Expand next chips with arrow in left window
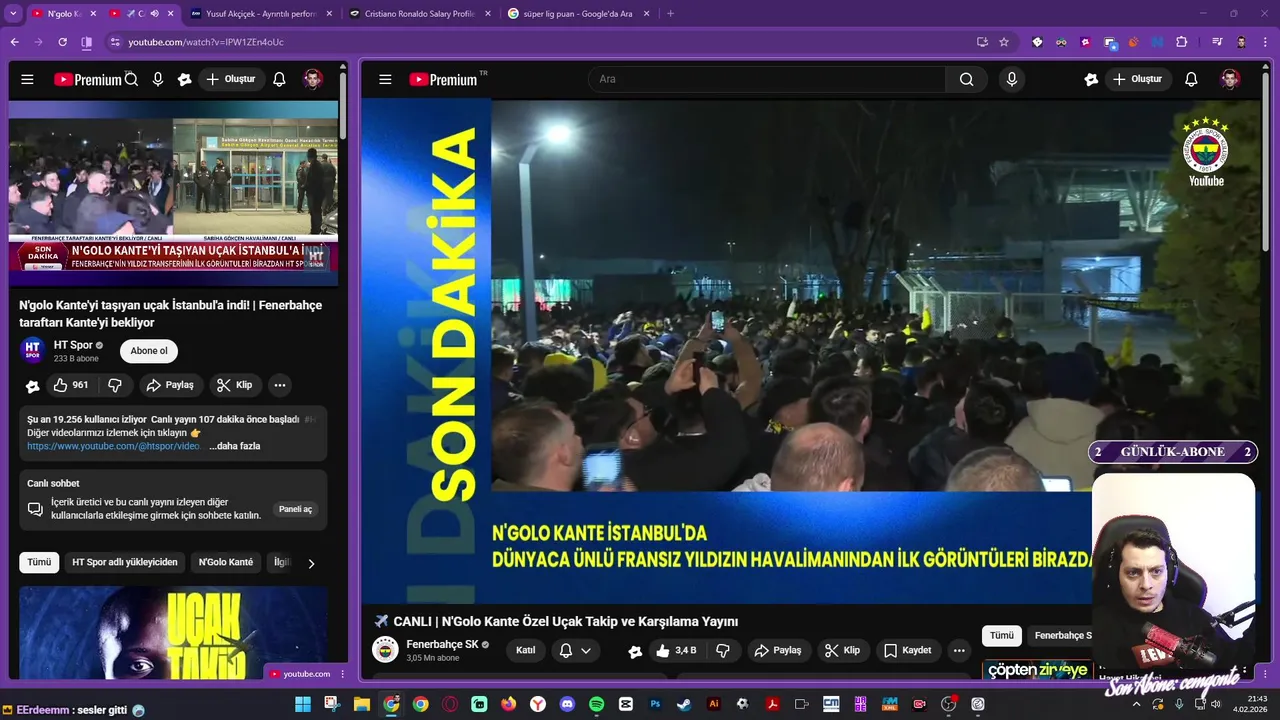This screenshot has width=1280, height=720. (x=311, y=563)
